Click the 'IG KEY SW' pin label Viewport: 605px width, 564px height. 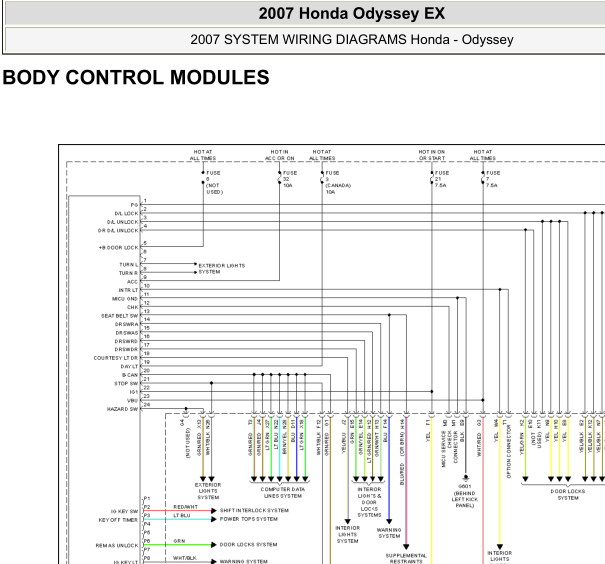pos(124,512)
